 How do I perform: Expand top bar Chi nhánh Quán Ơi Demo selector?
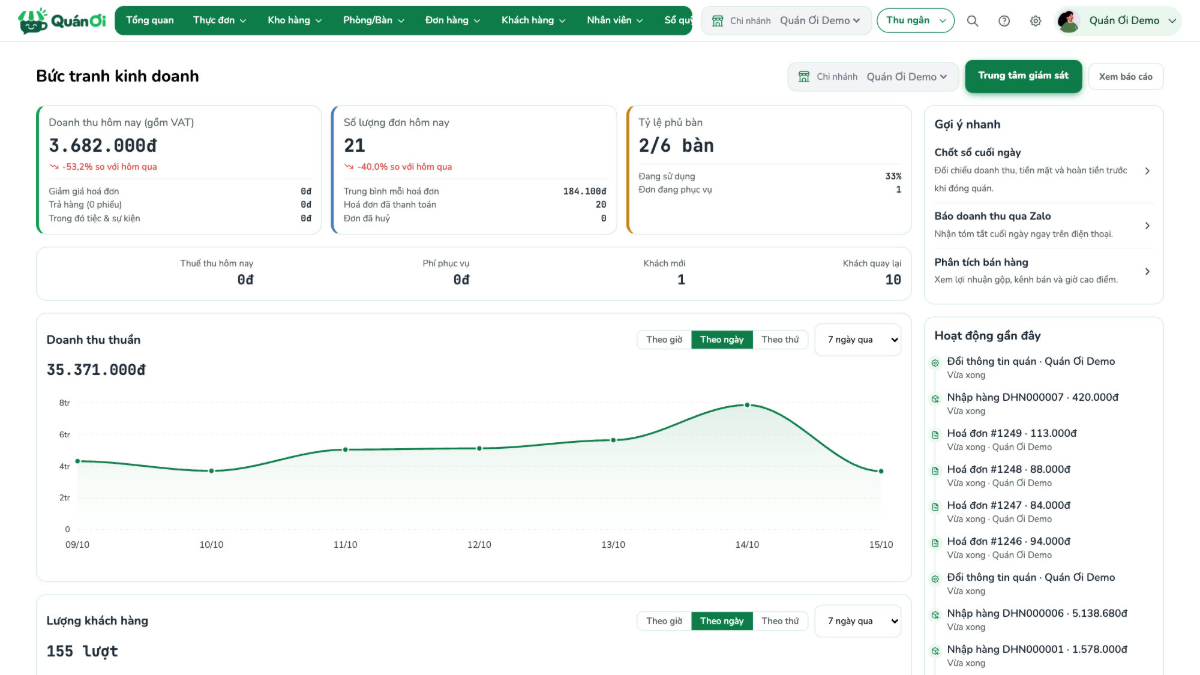click(x=786, y=21)
